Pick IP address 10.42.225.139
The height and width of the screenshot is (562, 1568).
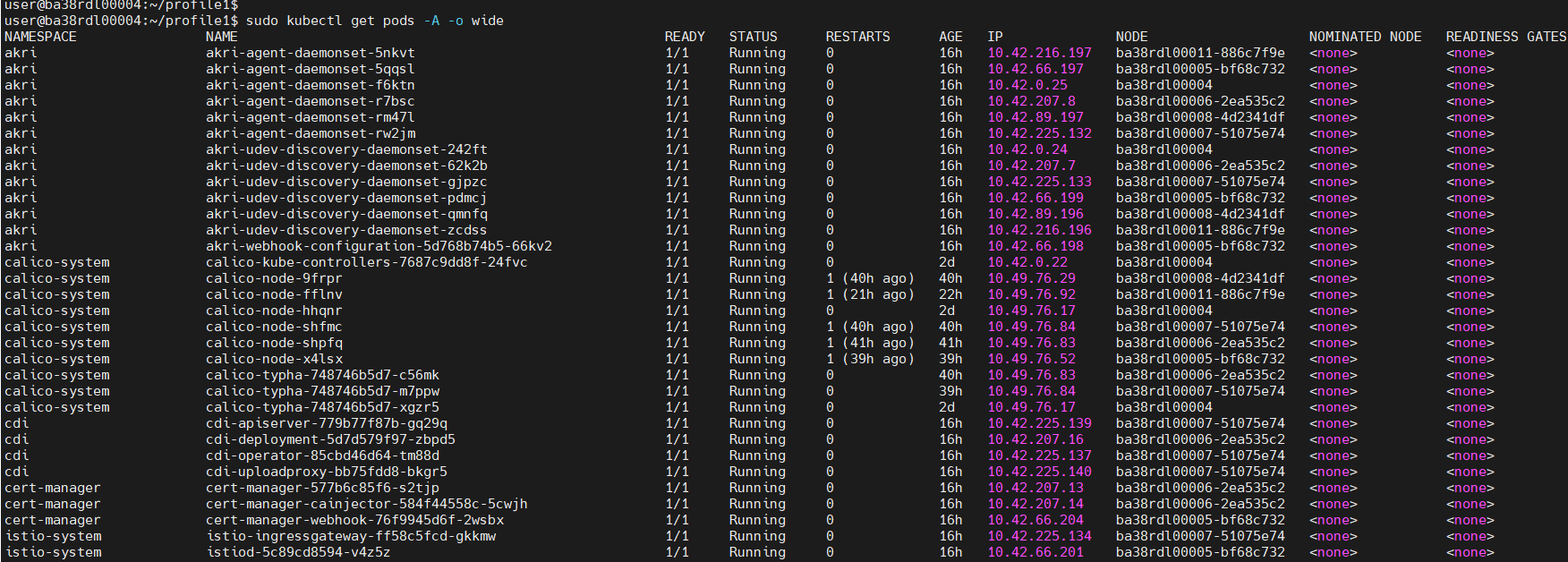pos(1040,423)
